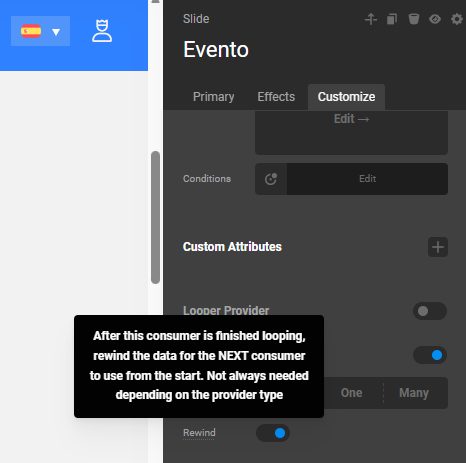466x463 pixels.
Task: Enable the Looper Provider toggle
Action: click(430, 311)
